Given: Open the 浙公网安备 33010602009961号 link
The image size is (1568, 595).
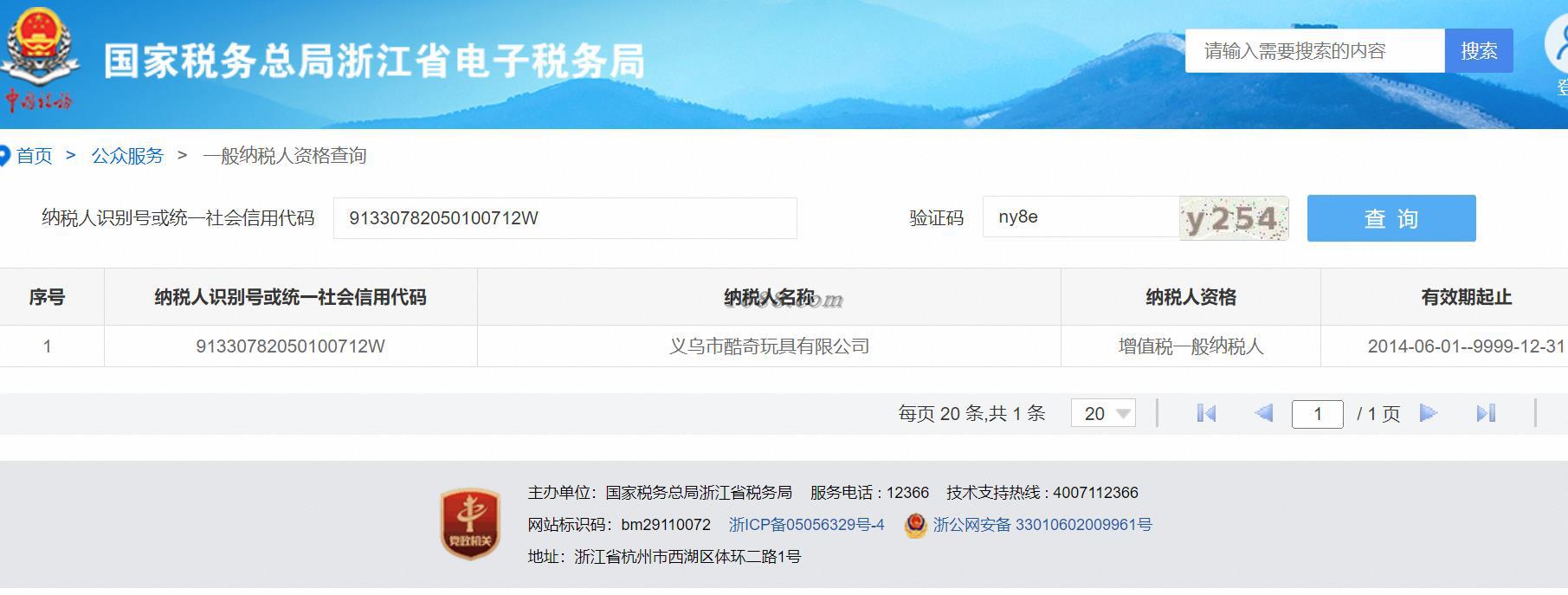Looking at the screenshot, I should (1042, 525).
